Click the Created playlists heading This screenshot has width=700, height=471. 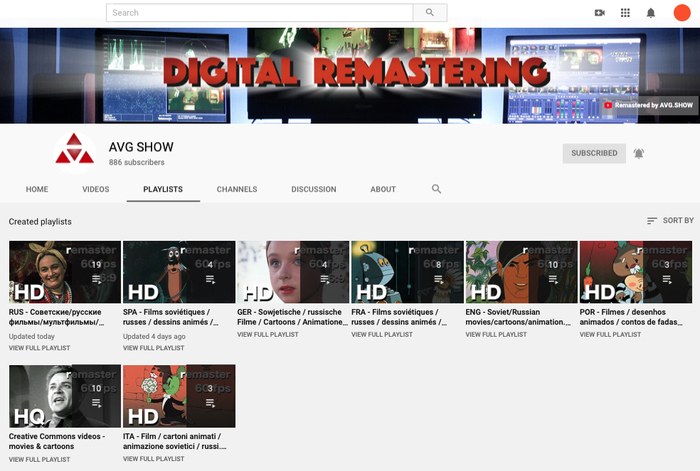(x=40, y=221)
